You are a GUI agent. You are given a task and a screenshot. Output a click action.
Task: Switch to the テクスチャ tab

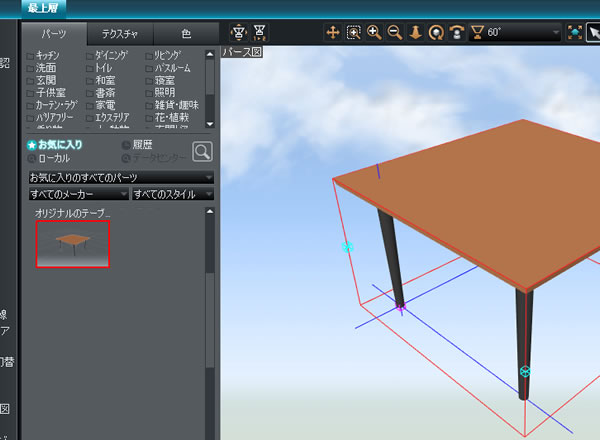119,34
